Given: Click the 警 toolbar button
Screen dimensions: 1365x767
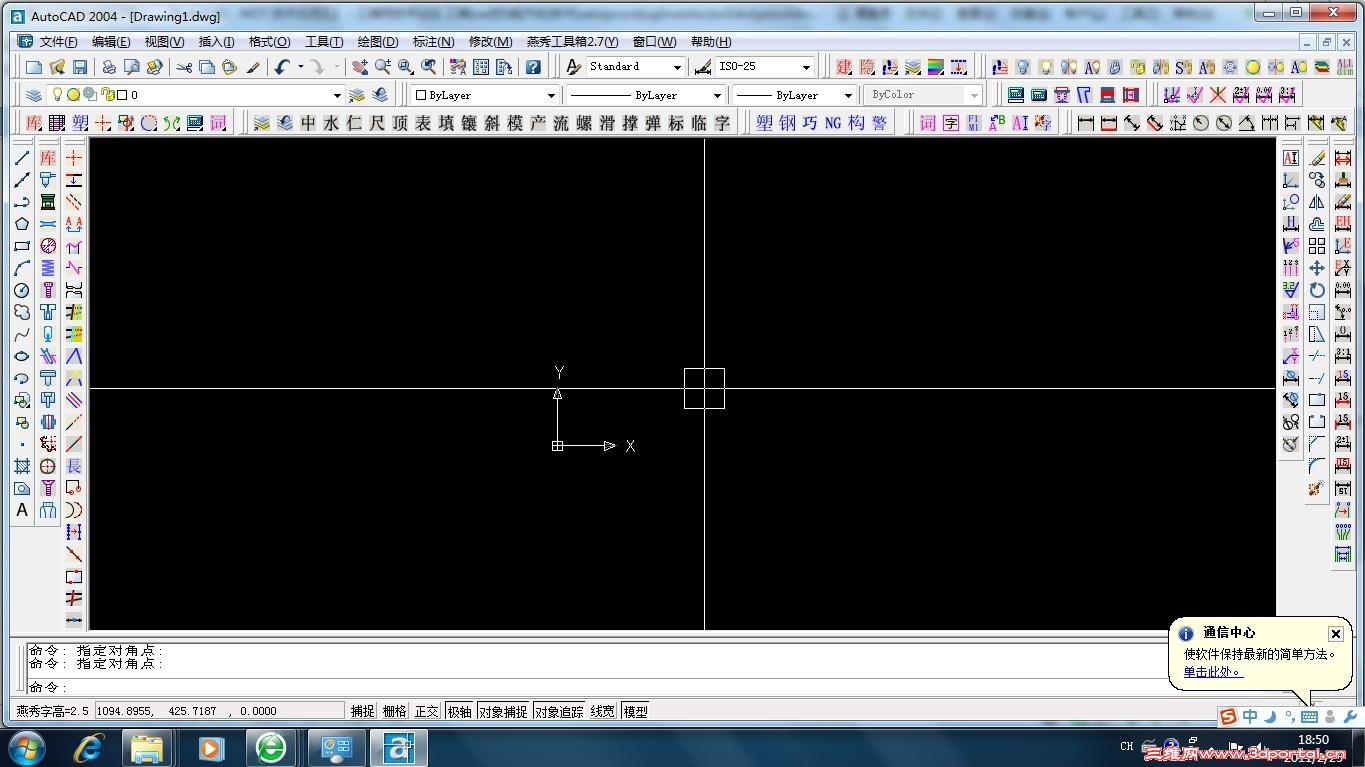Looking at the screenshot, I should (x=879, y=123).
